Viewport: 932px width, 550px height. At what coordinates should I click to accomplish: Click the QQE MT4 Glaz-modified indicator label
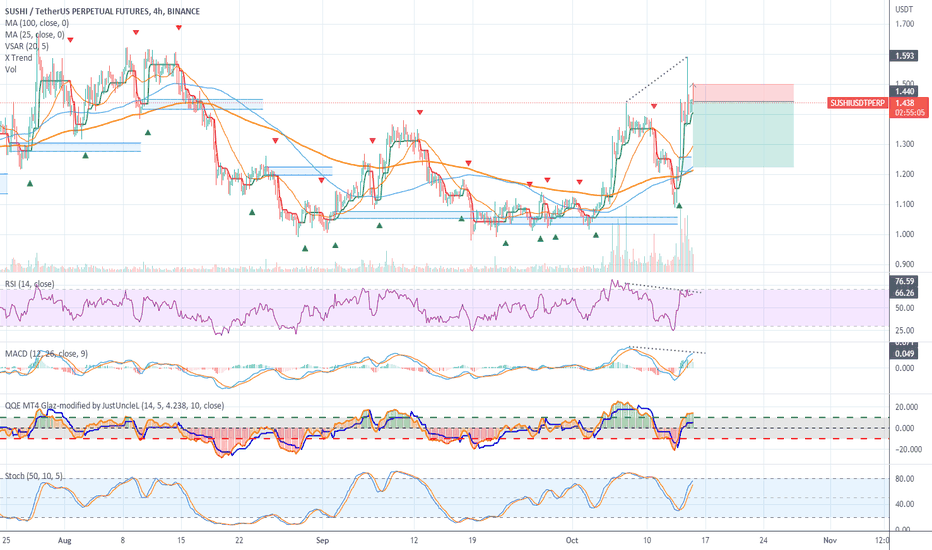pos(115,406)
